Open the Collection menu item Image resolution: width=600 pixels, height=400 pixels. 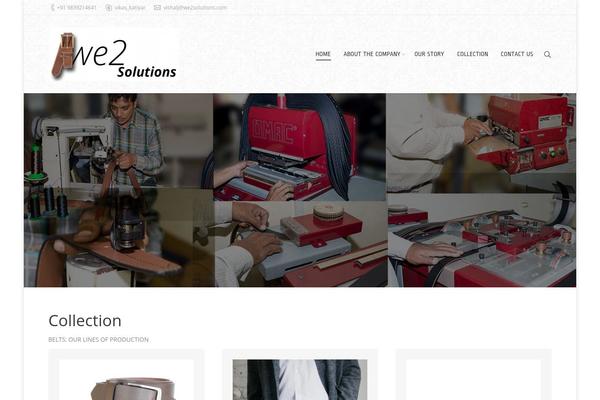(472, 54)
